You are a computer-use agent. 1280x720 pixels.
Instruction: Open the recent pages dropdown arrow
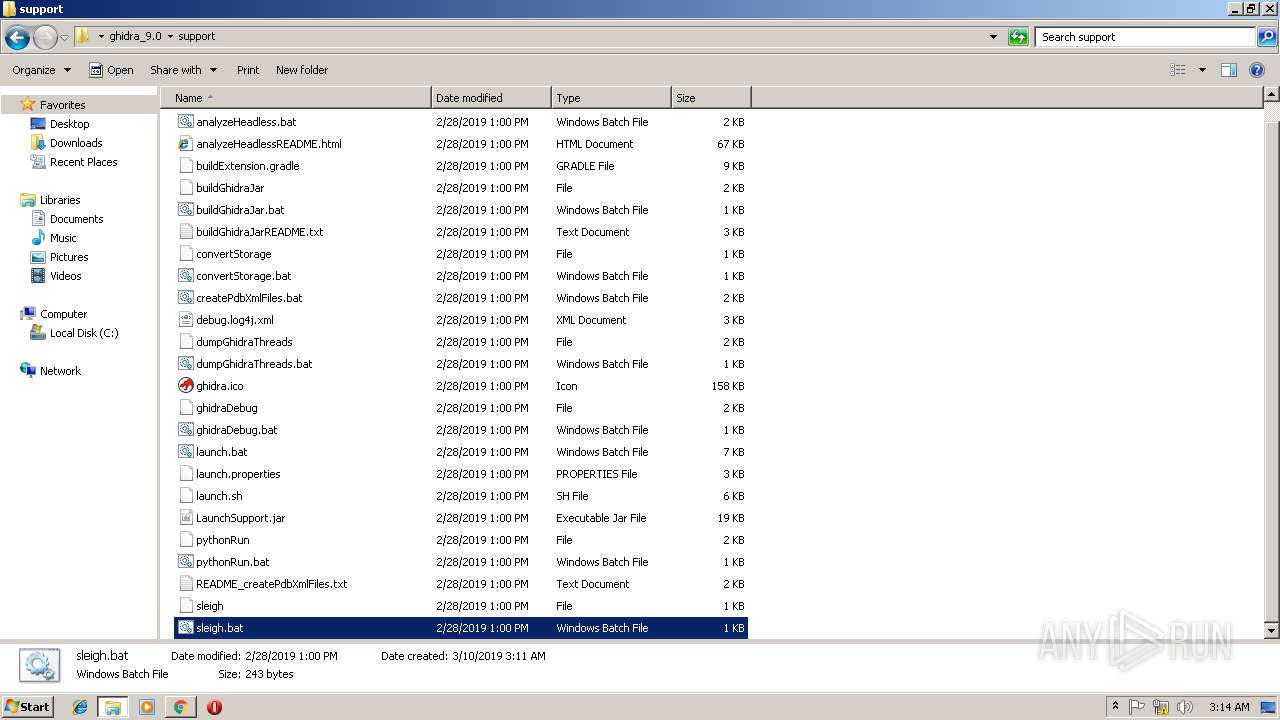64,38
